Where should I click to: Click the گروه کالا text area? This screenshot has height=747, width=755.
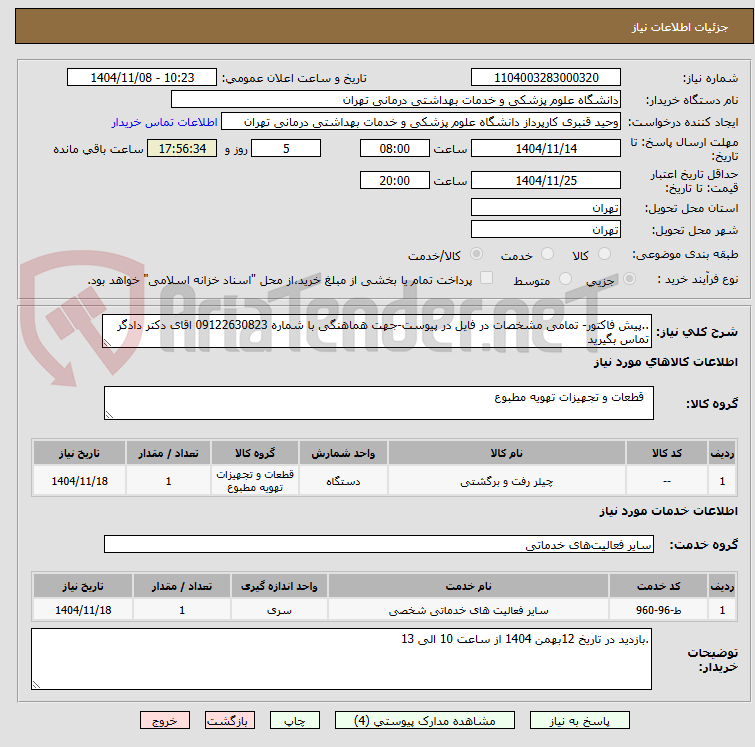(x=379, y=403)
